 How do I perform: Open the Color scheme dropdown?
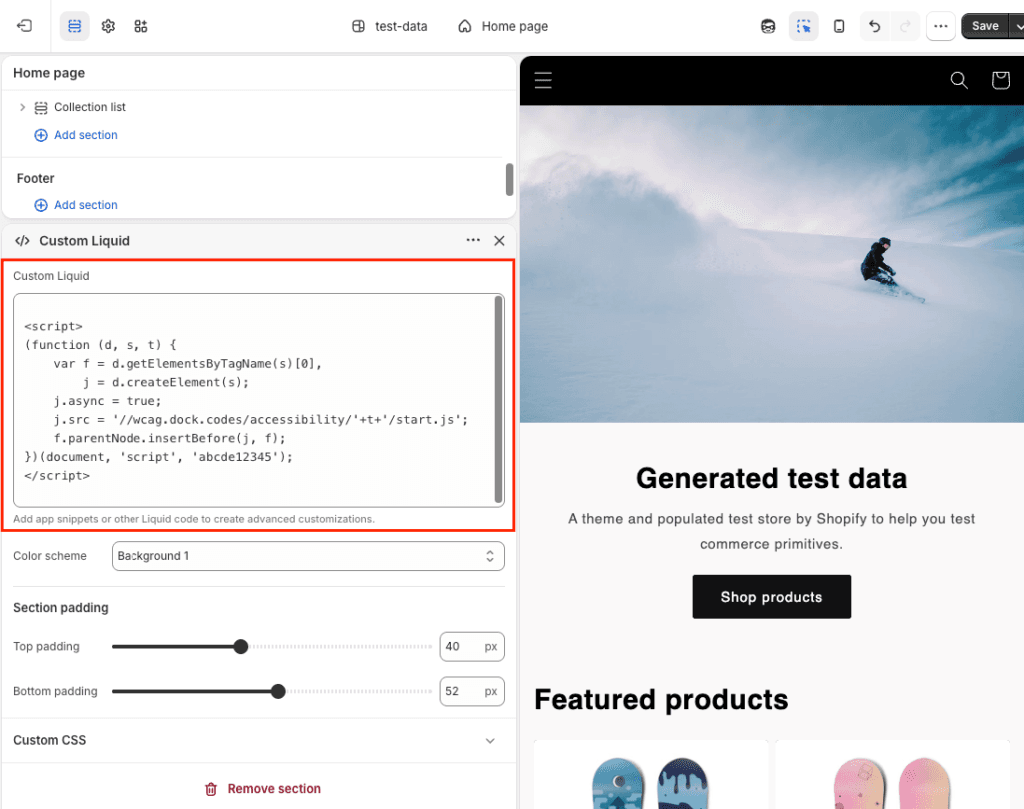pos(308,556)
